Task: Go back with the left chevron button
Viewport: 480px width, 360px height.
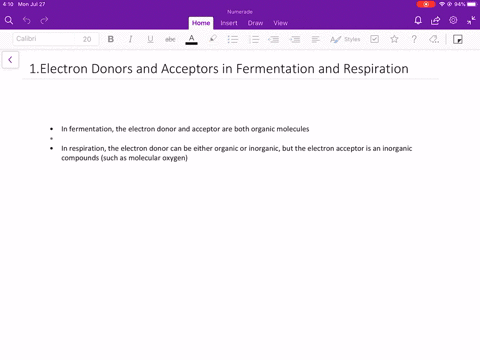Action: pyautogui.click(x=10, y=60)
